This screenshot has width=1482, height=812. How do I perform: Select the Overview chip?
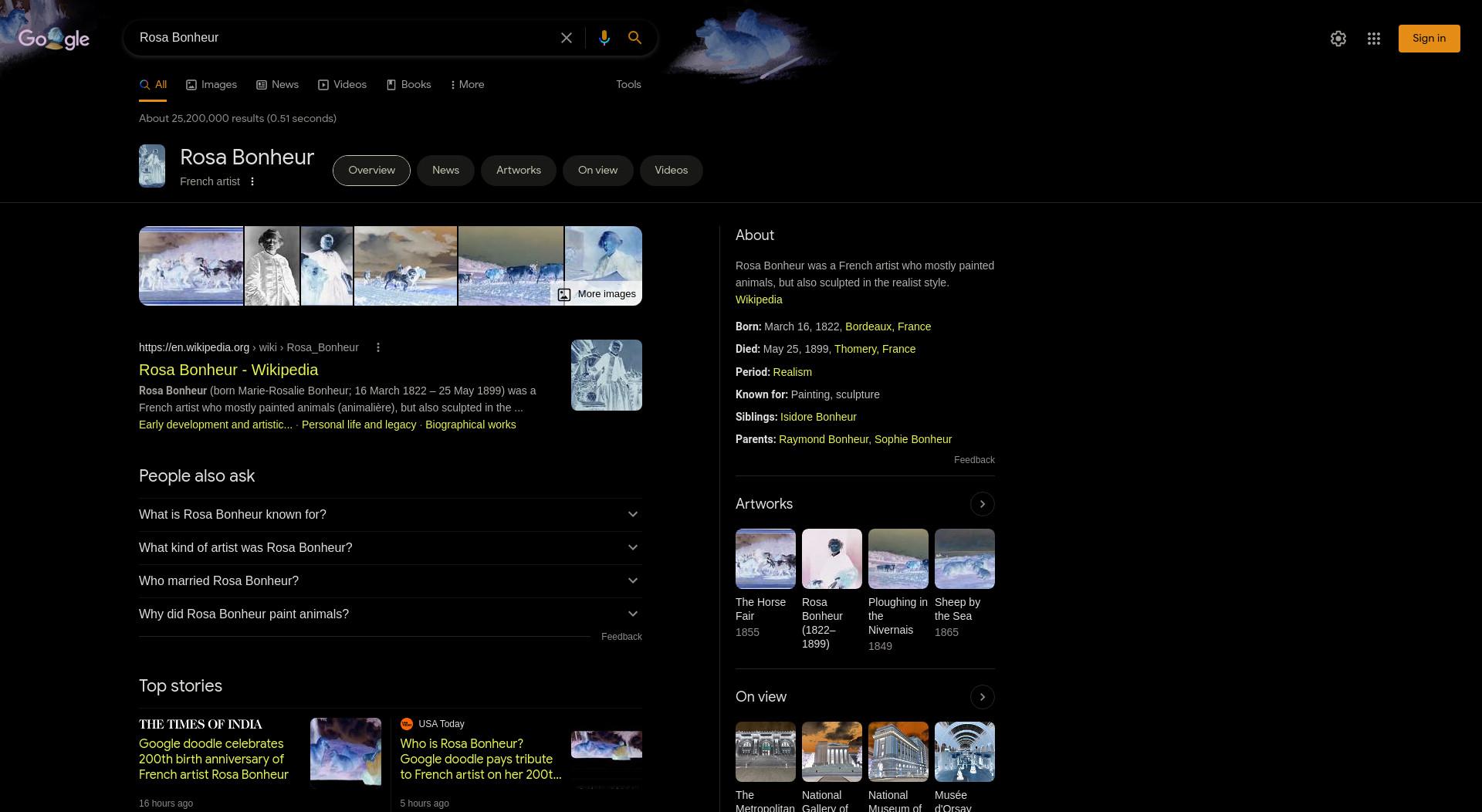click(x=371, y=171)
